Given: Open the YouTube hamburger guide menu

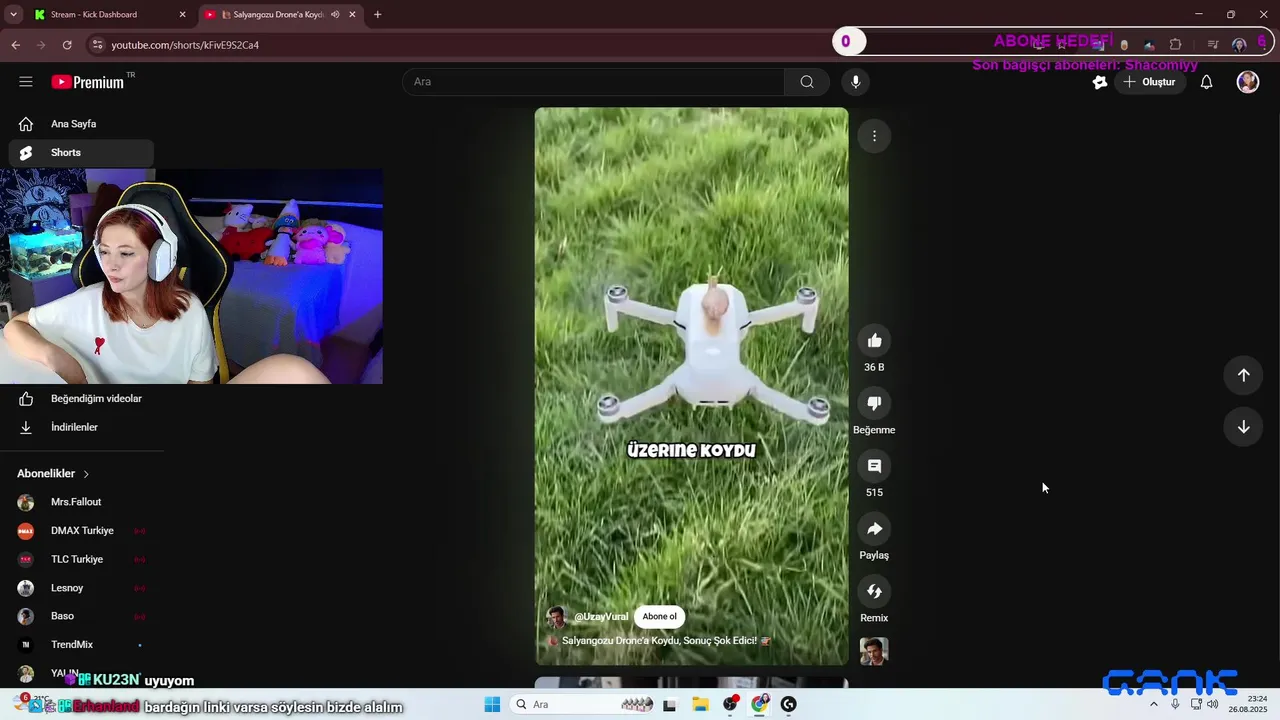Looking at the screenshot, I should click(x=26, y=82).
